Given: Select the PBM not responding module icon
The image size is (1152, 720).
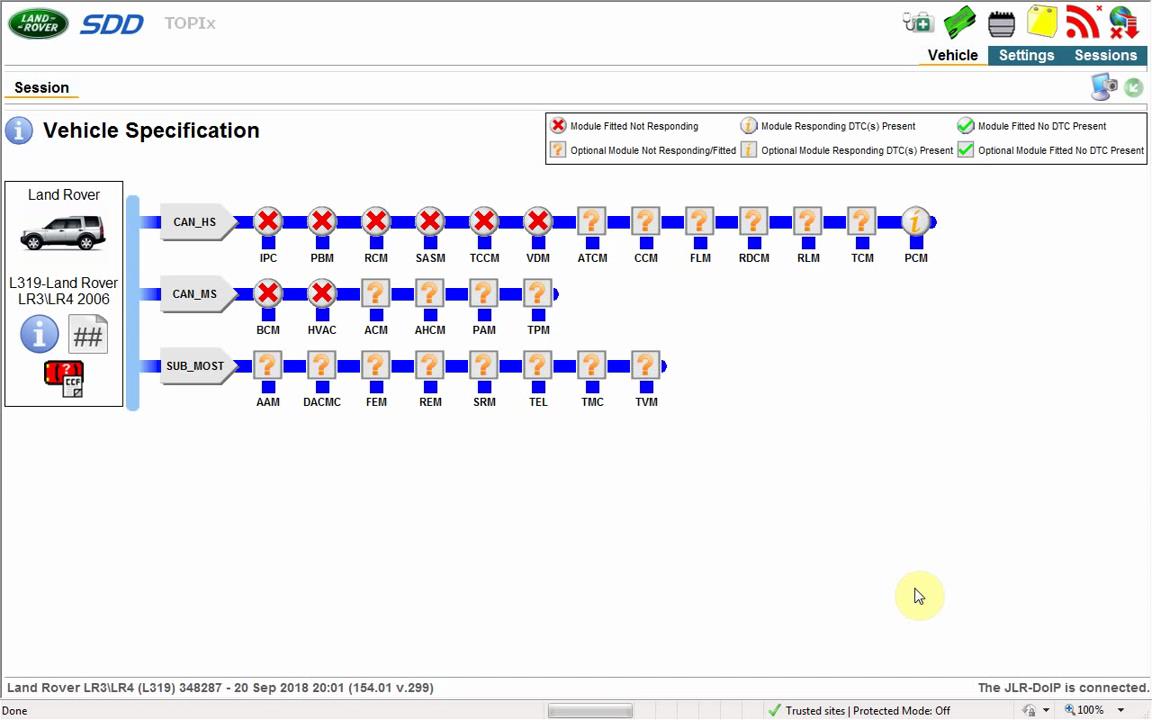Looking at the screenshot, I should coord(322,221).
